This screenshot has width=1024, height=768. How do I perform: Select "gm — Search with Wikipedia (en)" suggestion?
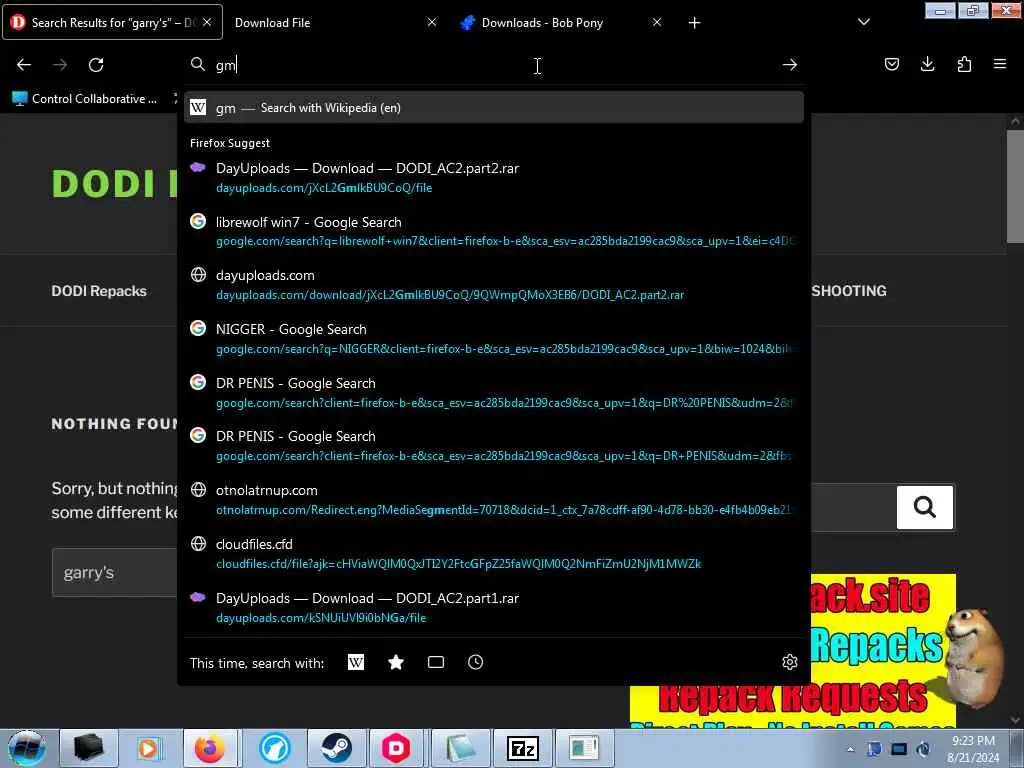493,108
